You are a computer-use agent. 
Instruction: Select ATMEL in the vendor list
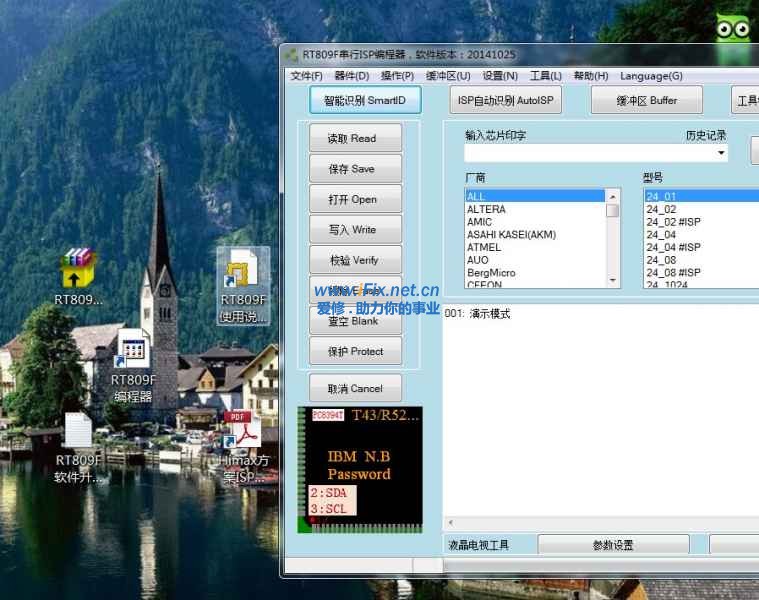coord(535,247)
